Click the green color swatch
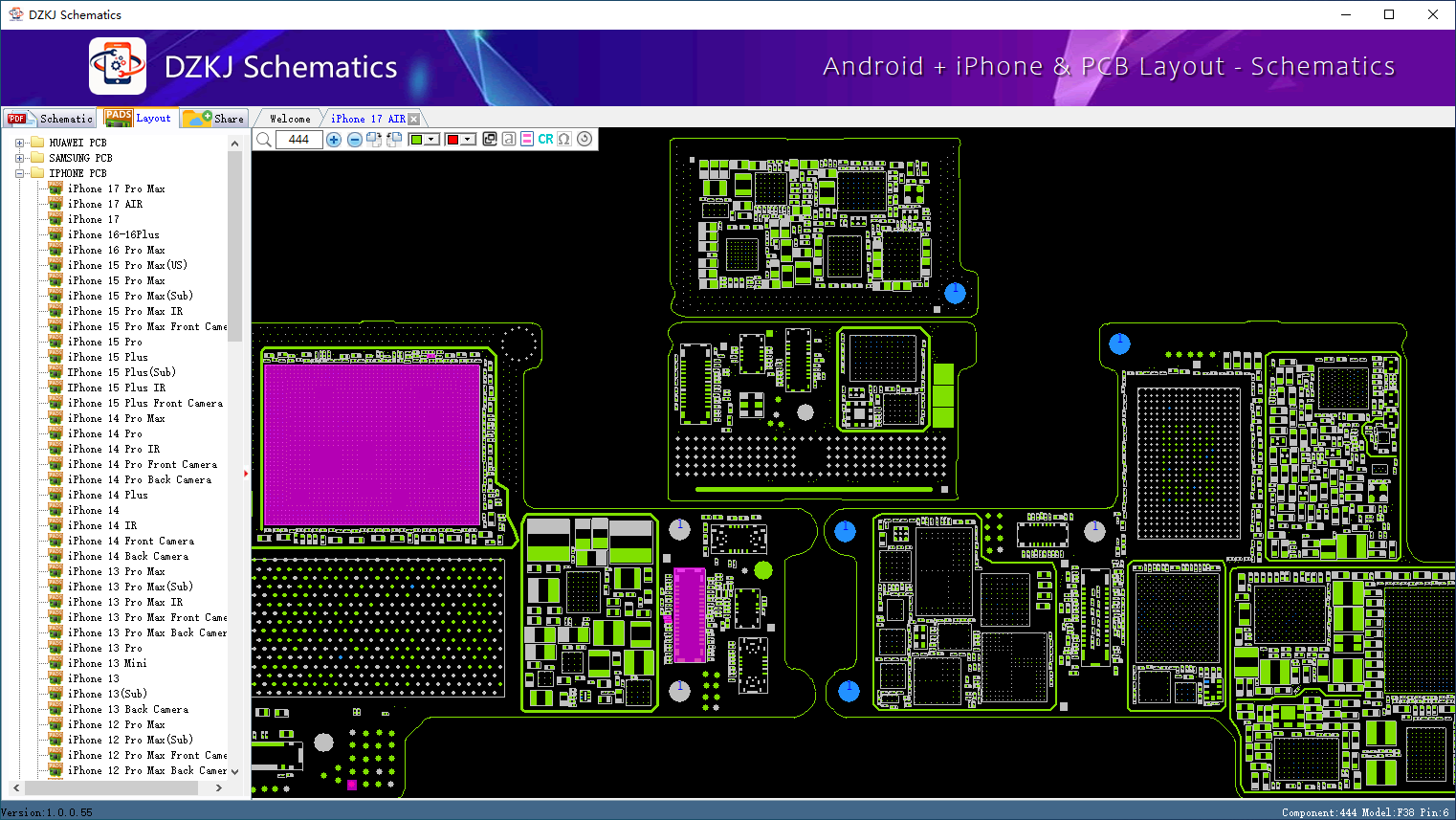Screen dimensions: 1456x820 [x=416, y=140]
